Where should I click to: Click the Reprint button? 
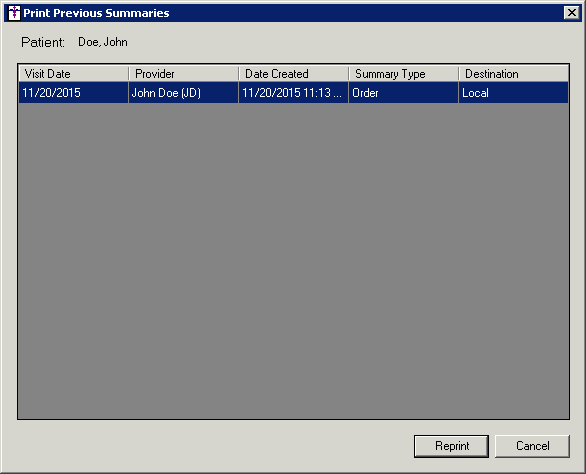[x=451, y=446]
